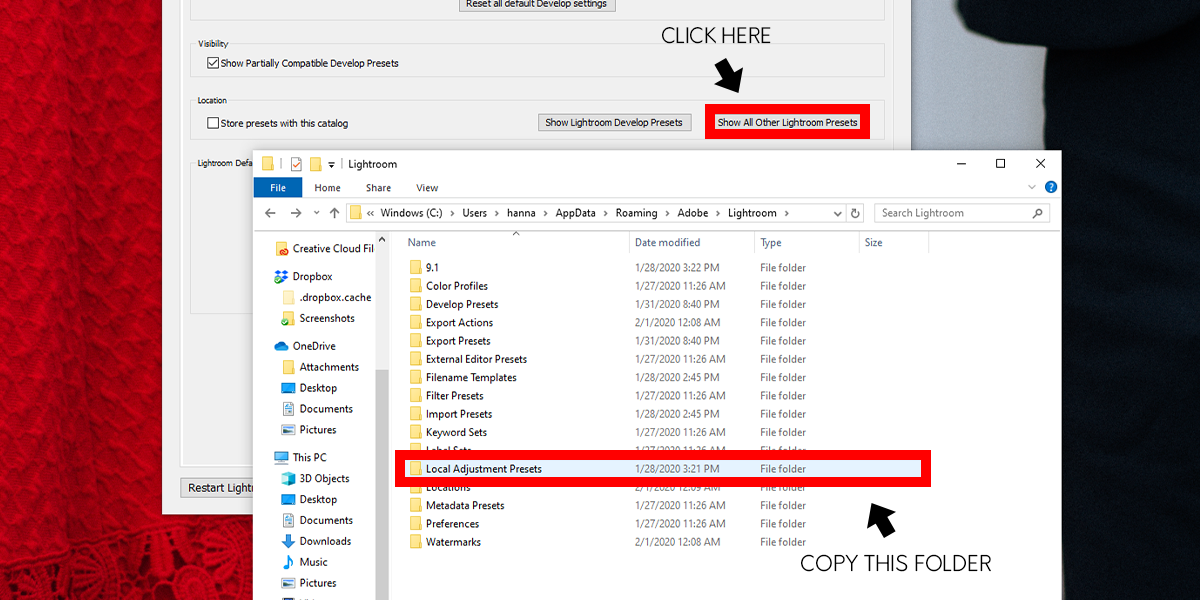Open the blue Help question icon
1200x600 pixels.
tap(1051, 187)
